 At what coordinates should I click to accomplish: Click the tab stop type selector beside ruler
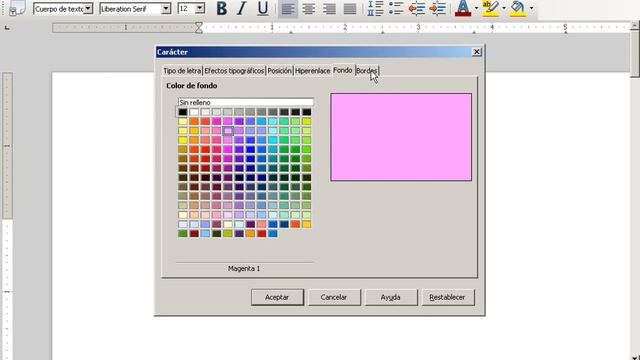point(7,28)
